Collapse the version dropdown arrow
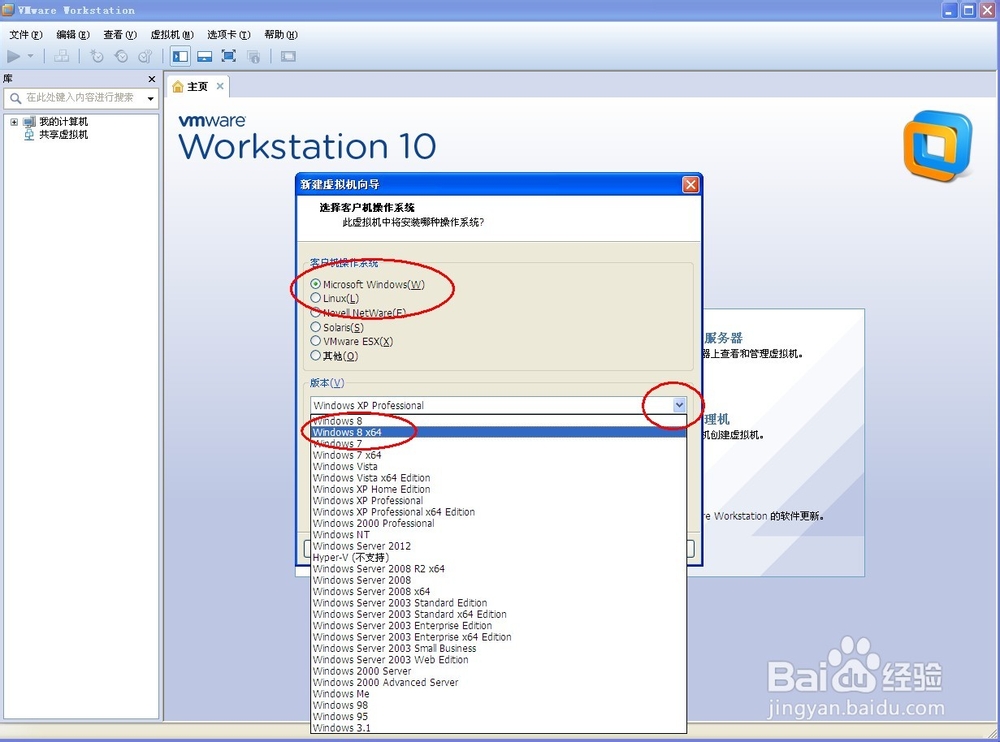Viewport: 1000px width, 742px height. [x=679, y=404]
